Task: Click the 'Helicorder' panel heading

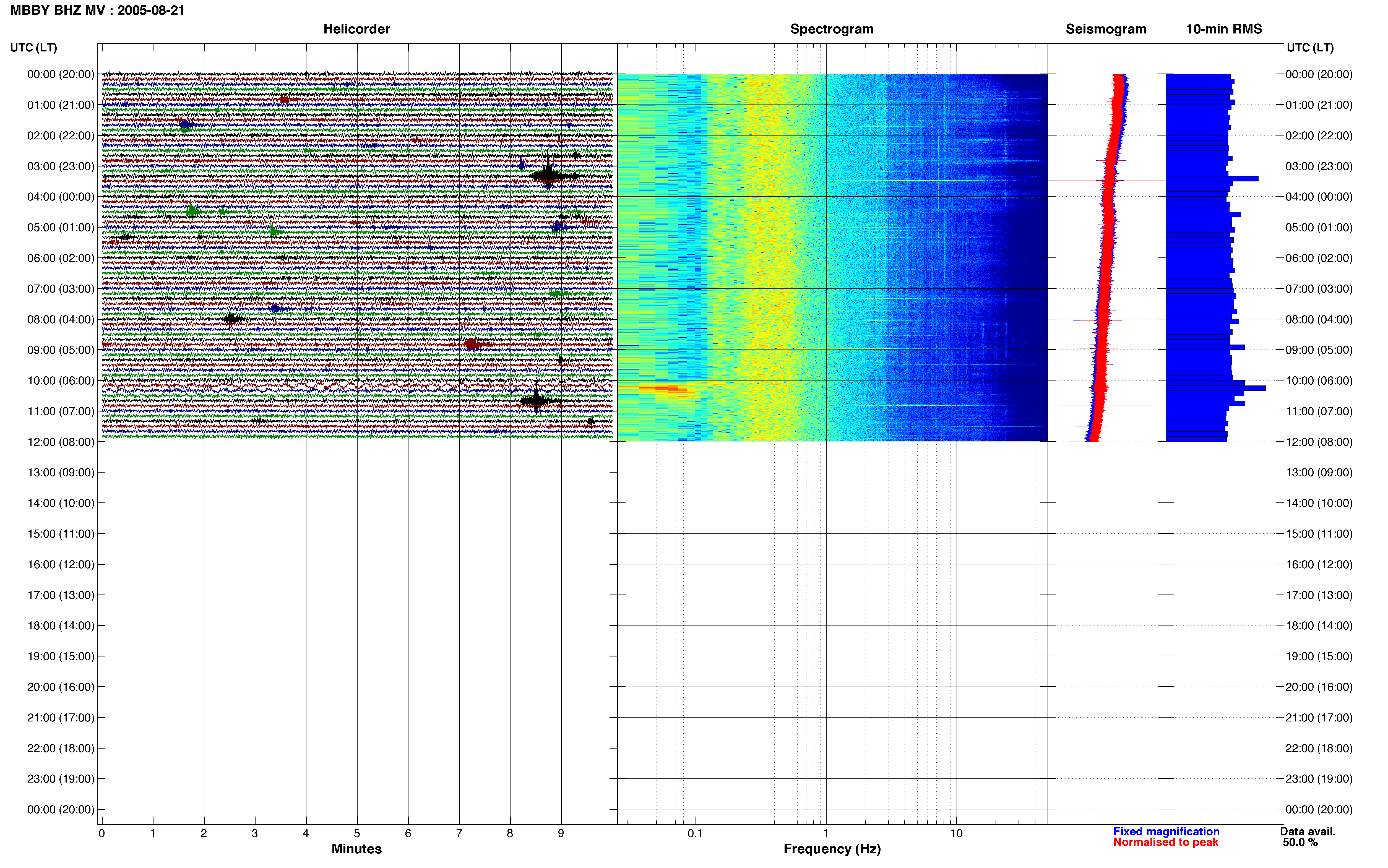Action: coord(356,29)
